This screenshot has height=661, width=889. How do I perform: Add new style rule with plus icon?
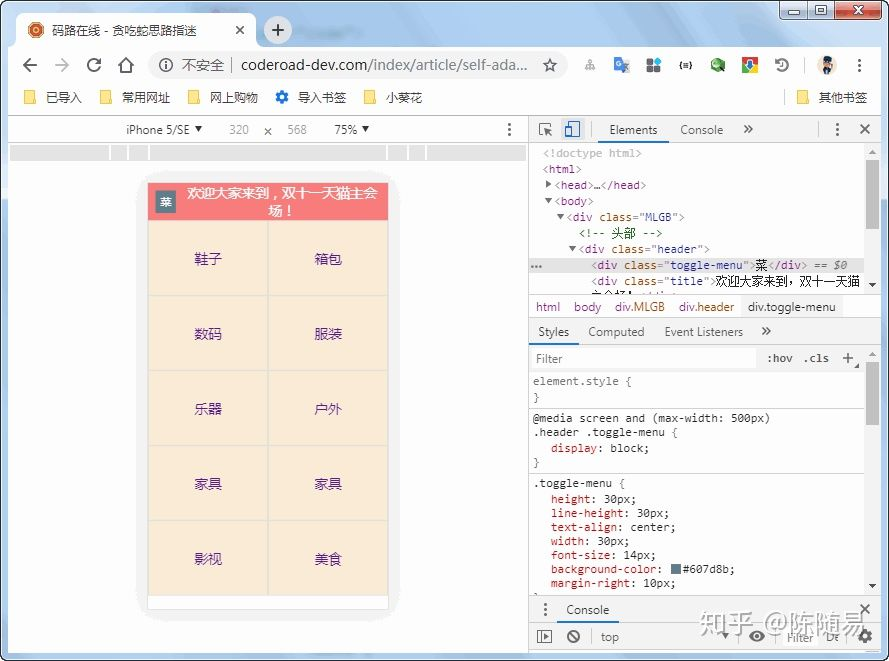(848, 358)
